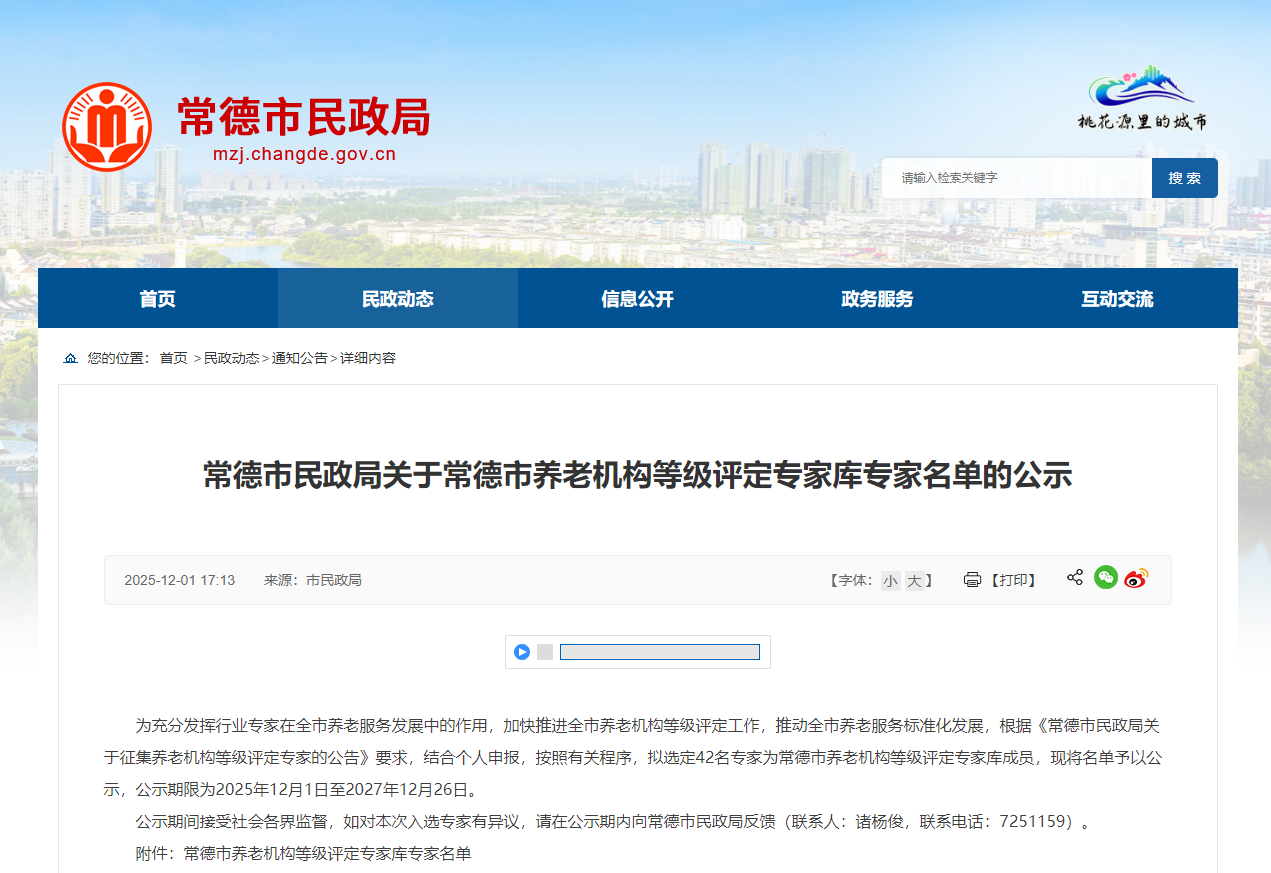Image resolution: width=1271 pixels, height=873 pixels.
Task: Click 通知公告 breadcrumb link
Action: tap(299, 358)
